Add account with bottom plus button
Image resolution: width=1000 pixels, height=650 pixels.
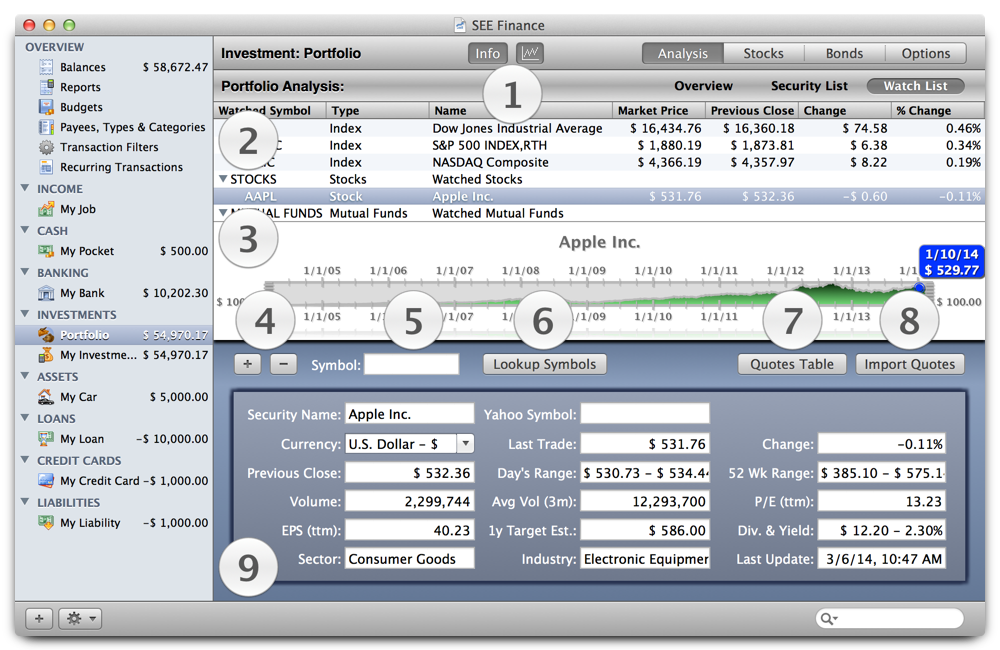click(x=39, y=618)
